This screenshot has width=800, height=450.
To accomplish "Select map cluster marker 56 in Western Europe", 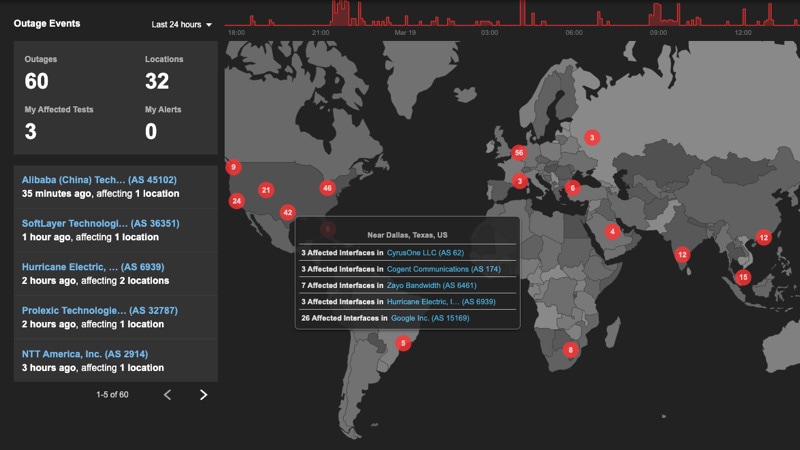I will click(x=519, y=153).
